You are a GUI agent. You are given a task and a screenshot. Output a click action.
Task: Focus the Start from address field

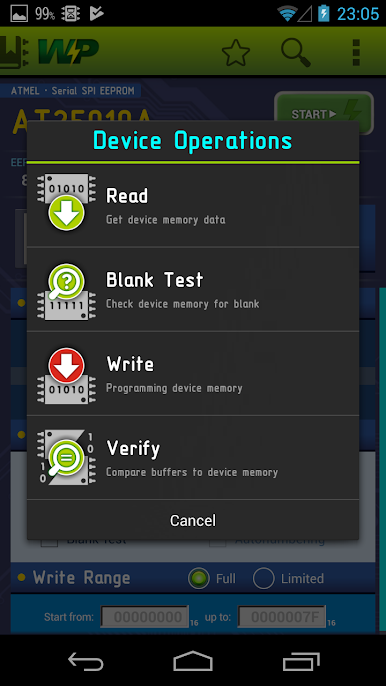click(145, 617)
